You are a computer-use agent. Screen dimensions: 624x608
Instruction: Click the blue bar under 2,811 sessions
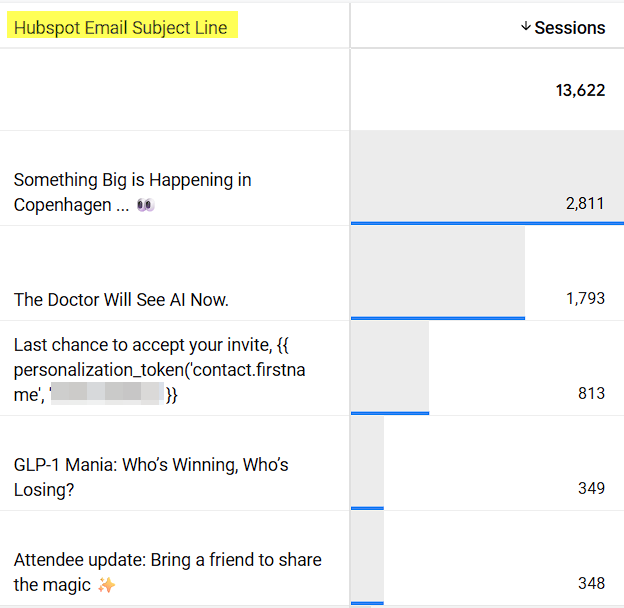tap(488, 223)
